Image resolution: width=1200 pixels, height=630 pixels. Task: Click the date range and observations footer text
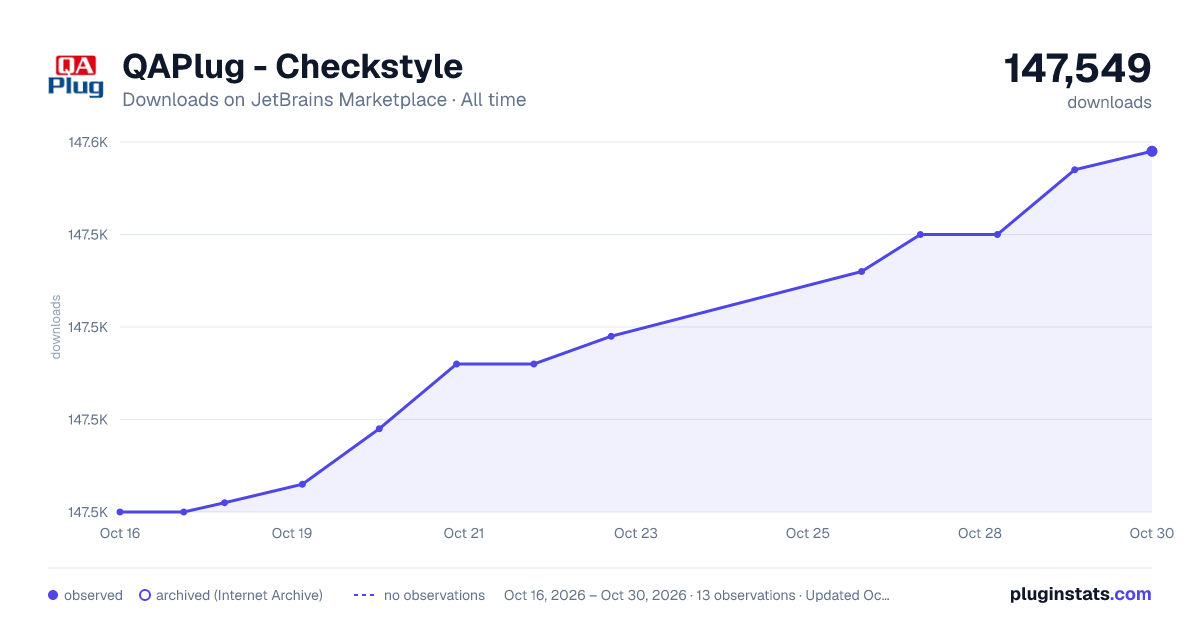click(x=697, y=595)
